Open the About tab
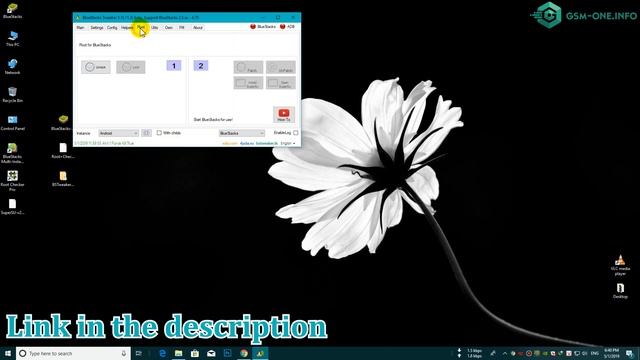Screen dimensions: 640x360 pyautogui.click(x=198, y=27)
